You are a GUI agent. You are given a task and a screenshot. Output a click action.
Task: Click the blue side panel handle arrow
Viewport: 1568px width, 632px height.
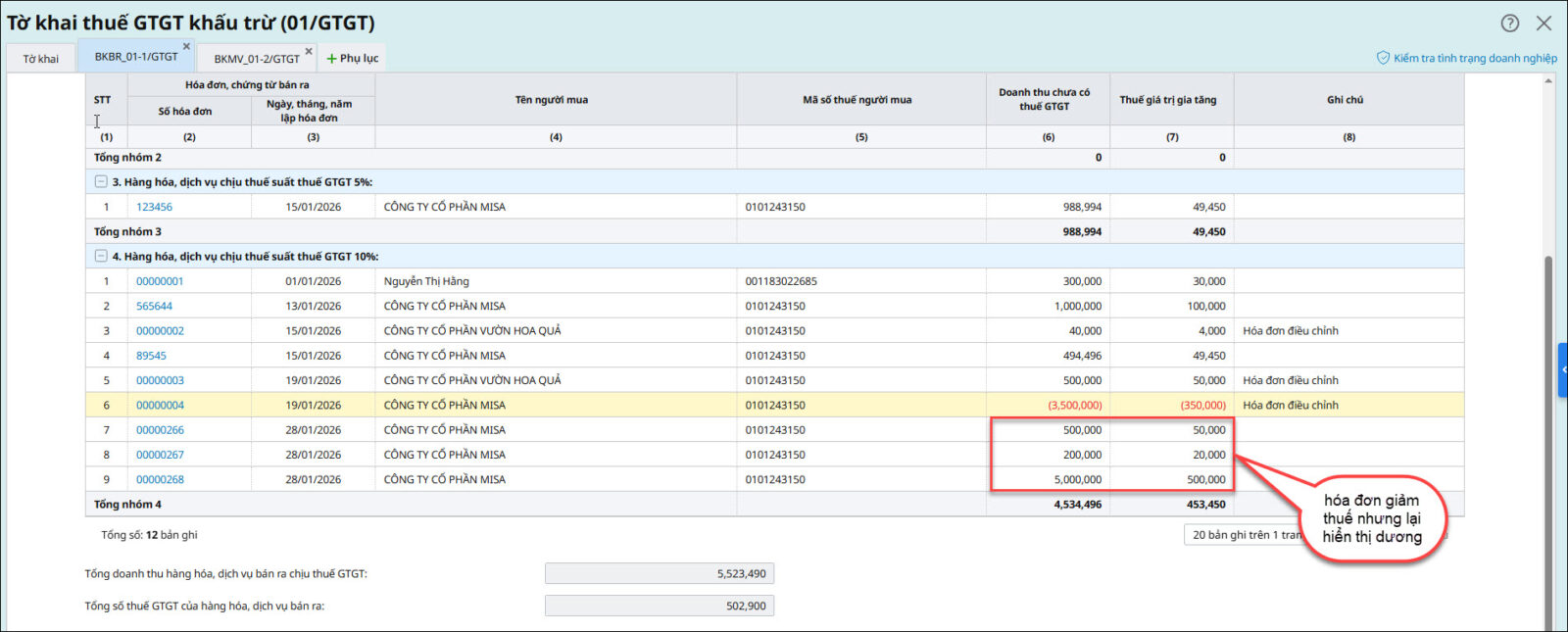[1562, 369]
